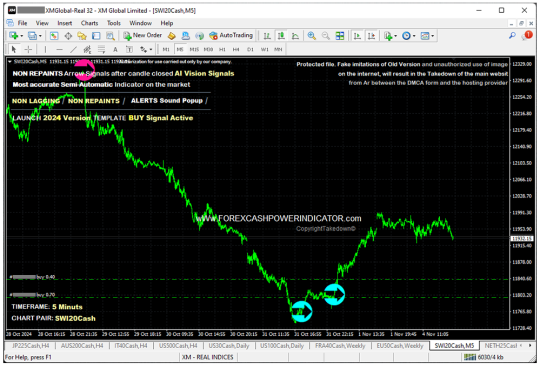The width and height of the screenshot is (540, 369).
Task: Expand the periodicity clock dropdown
Action: 414,36
